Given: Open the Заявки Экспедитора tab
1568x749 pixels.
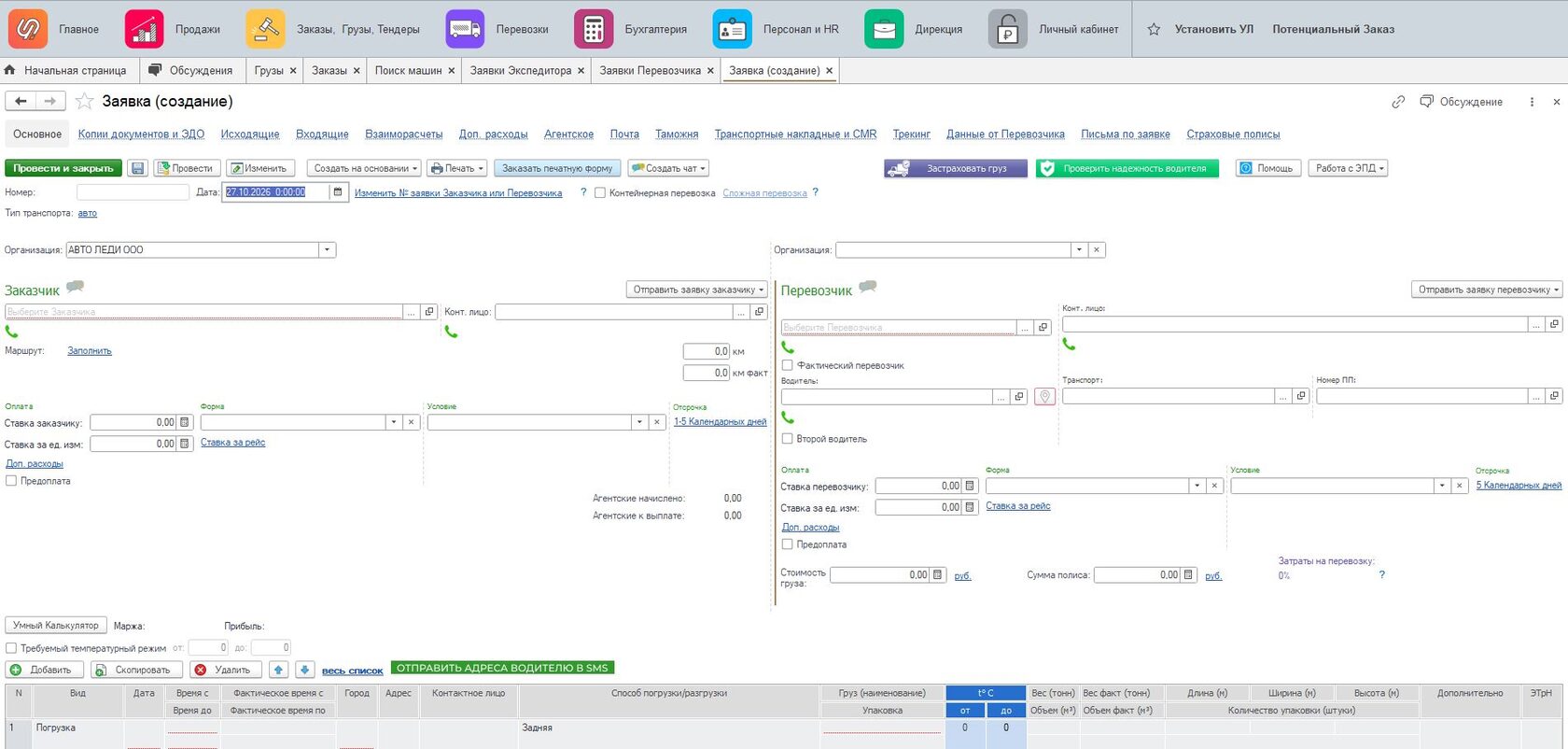Looking at the screenshot, I should (521, 70).
